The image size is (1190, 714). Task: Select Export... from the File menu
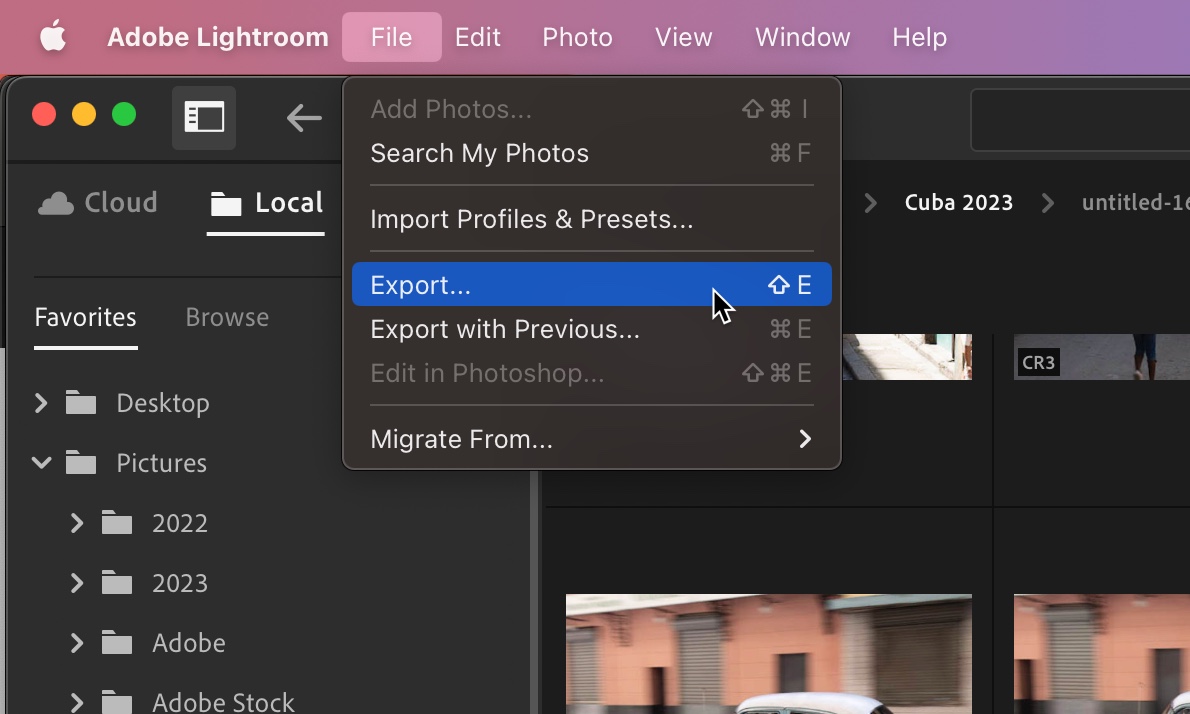(x=420, y=285)
